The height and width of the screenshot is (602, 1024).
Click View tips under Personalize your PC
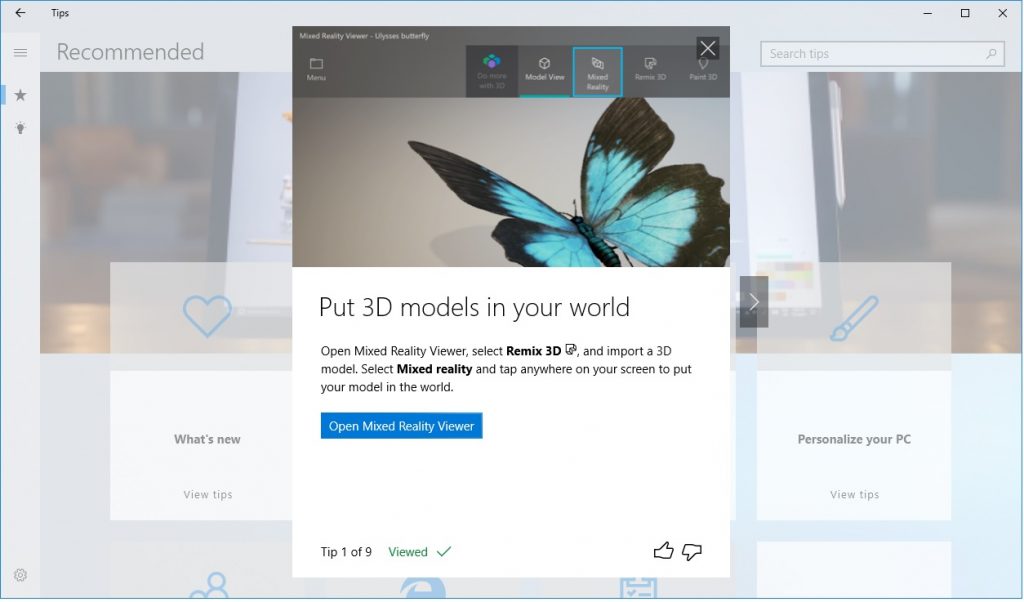point(854,494)
